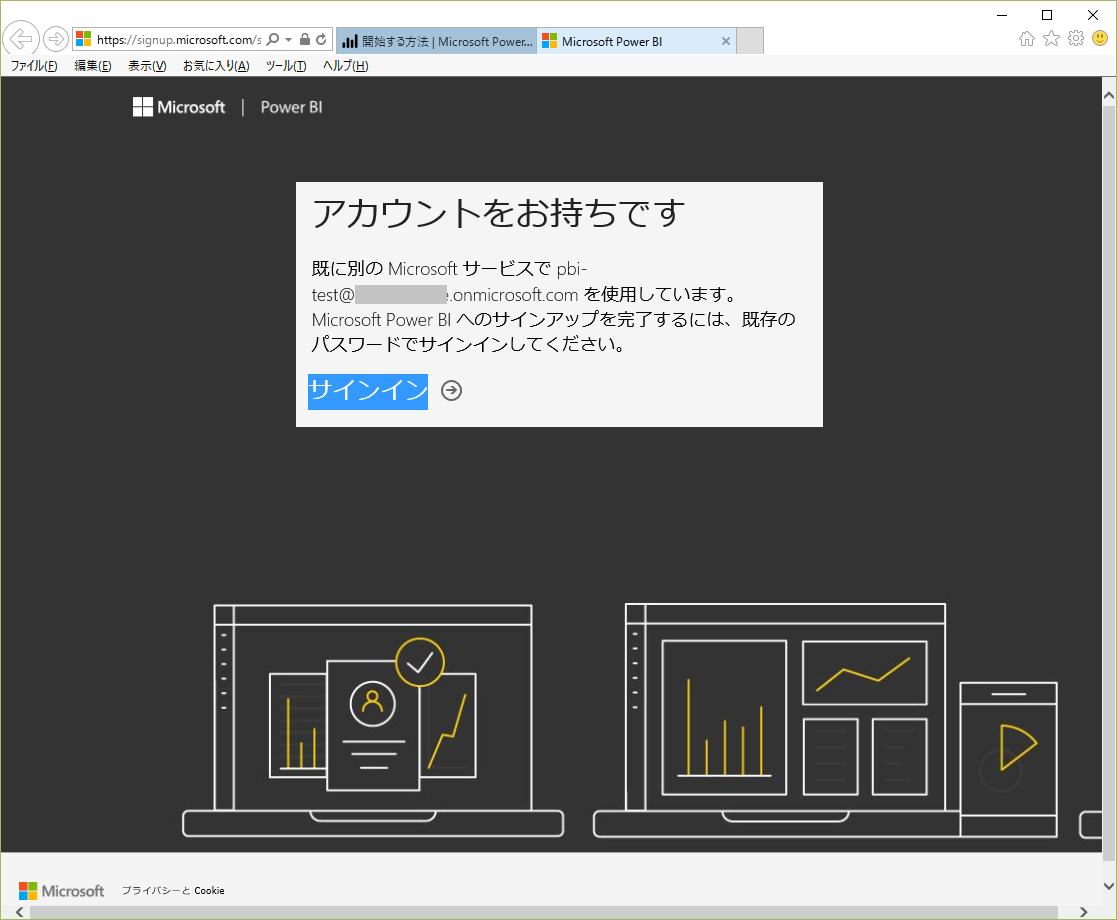Click the search magnifier in address bar
Viewport: 1117px width, 920px height.
coord(273,39)
